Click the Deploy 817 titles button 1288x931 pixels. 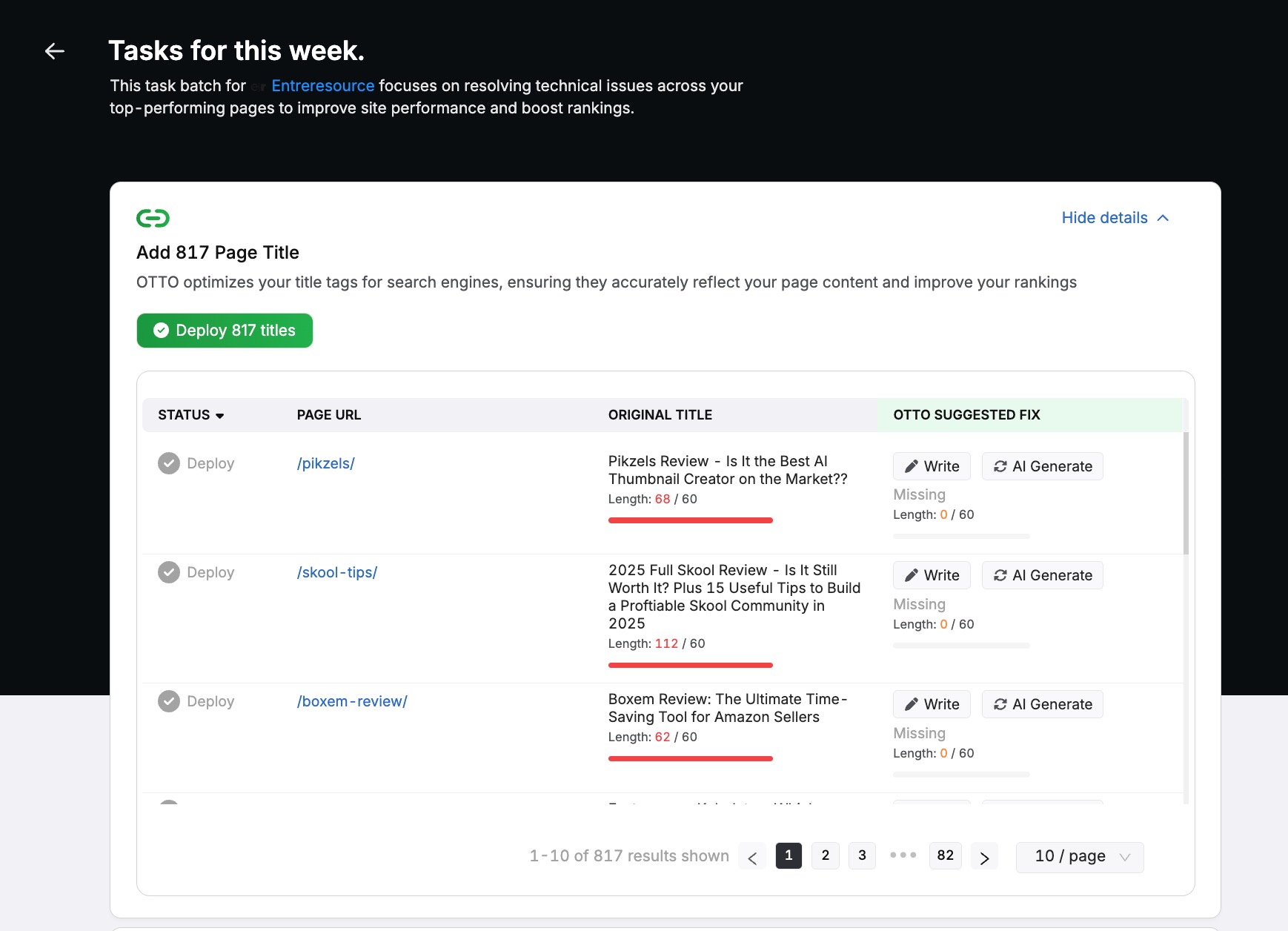[x=225, y=331]
